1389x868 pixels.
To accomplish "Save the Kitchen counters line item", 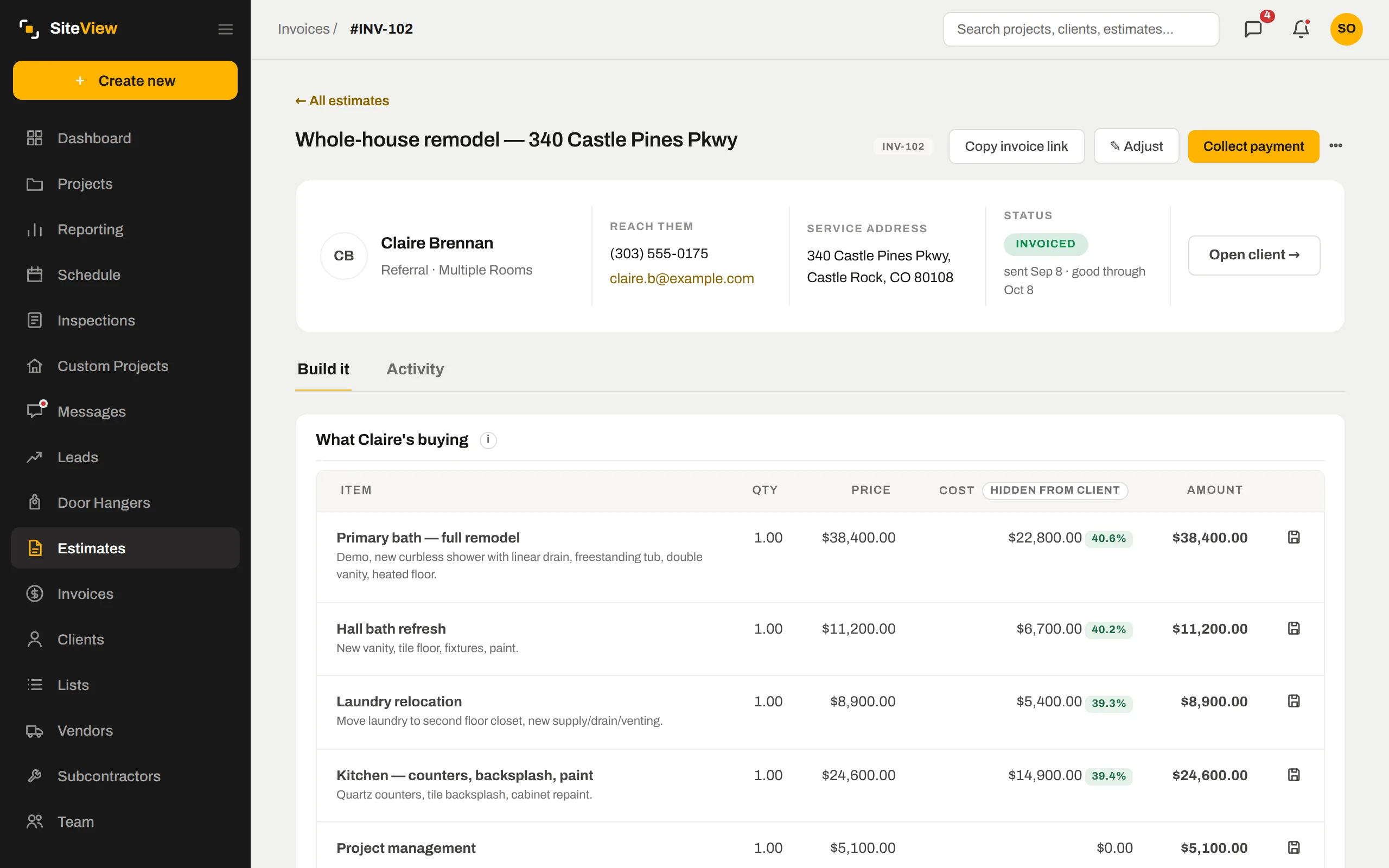I will (x=1294, y=775).
